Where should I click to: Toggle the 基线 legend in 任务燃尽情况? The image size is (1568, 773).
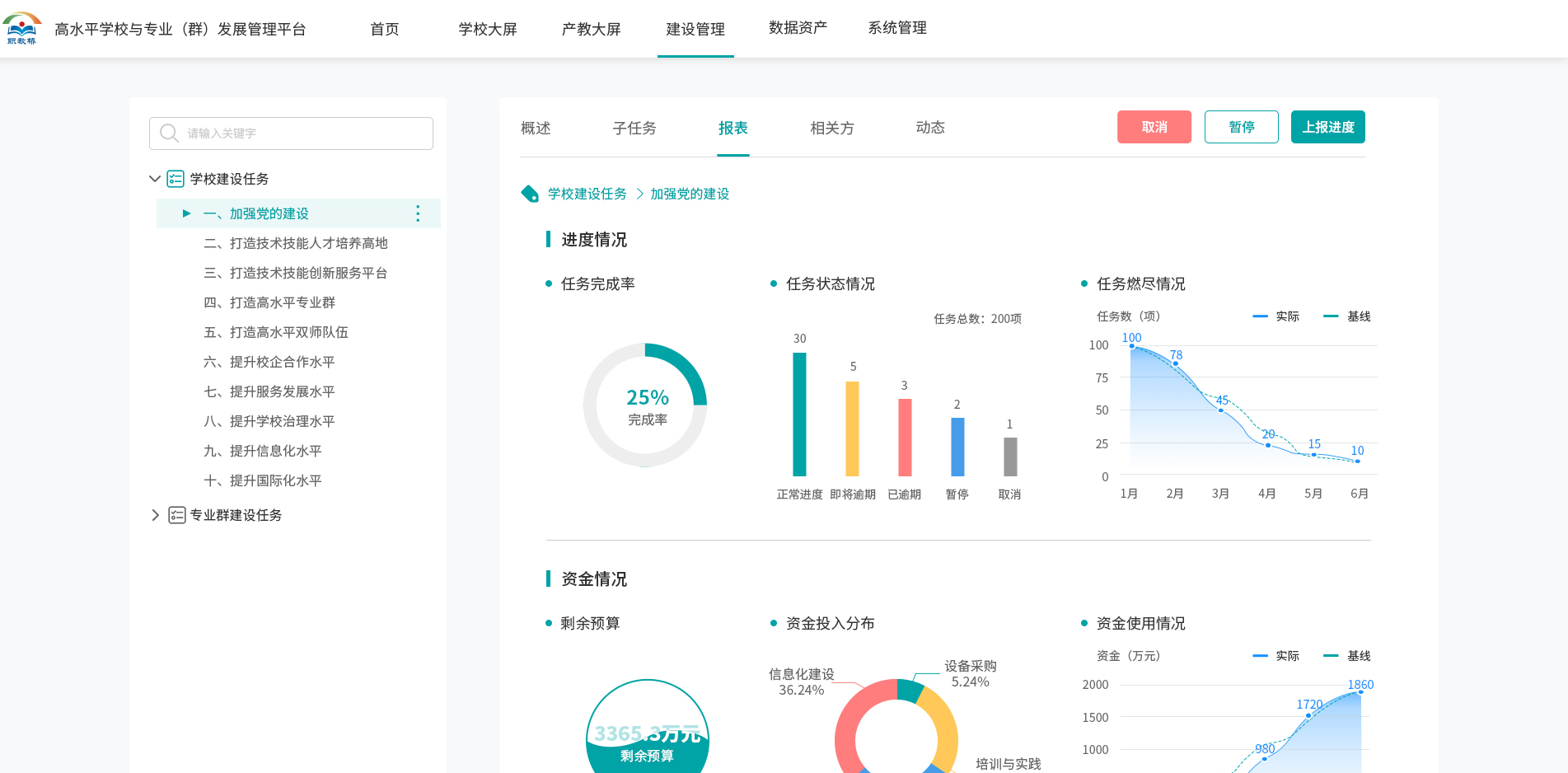coord(1346,316)
